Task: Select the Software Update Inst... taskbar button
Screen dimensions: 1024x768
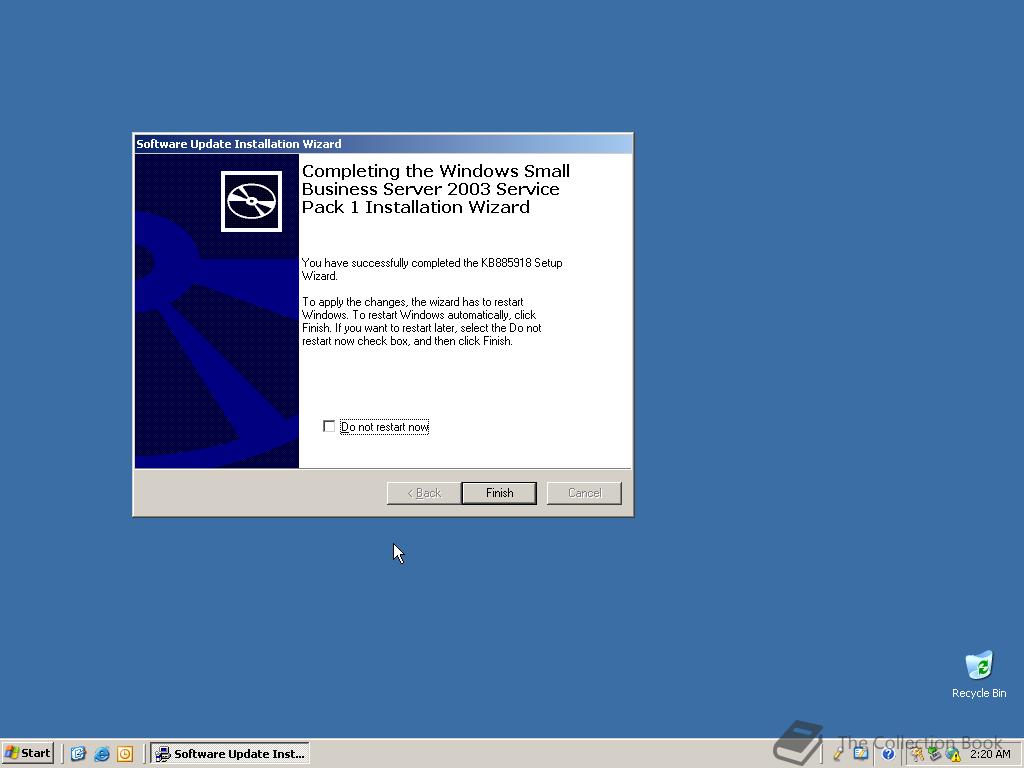Action: click(x=230, y=753)
